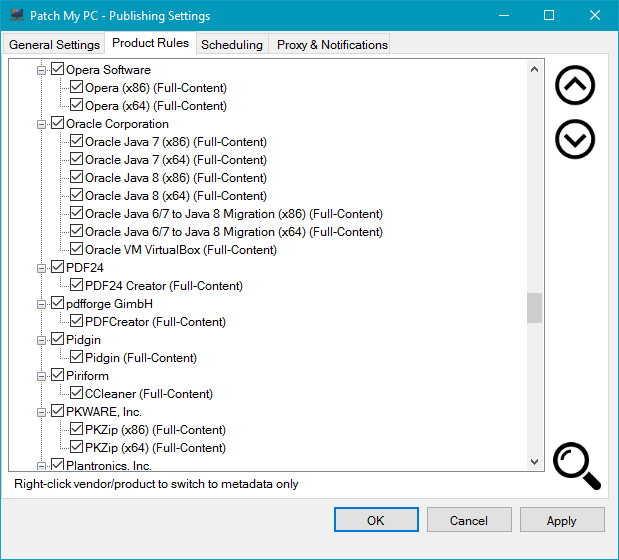Toggle the Pidgin (Full-Content) product checkbox
619x560 pixels.
(x=76, y=357)
